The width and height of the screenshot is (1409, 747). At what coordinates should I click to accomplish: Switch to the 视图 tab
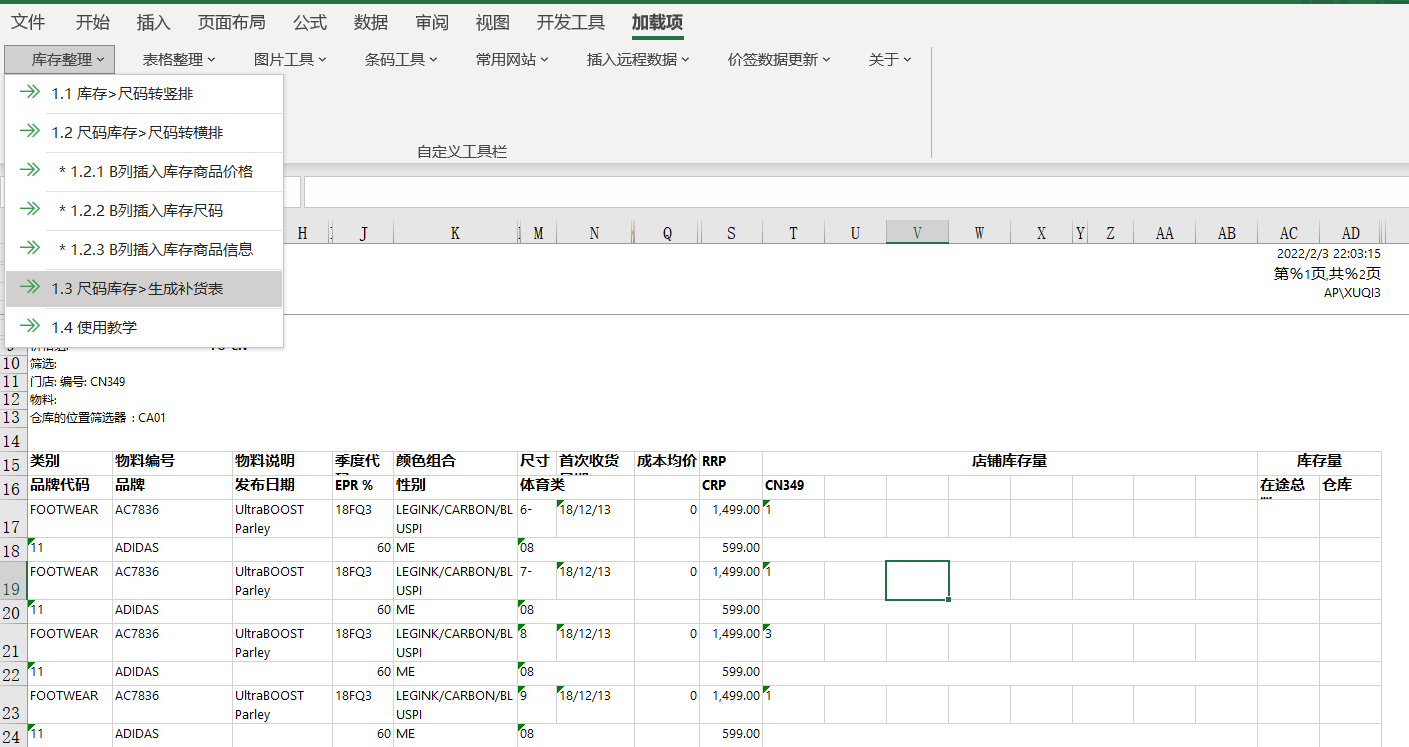click(492, 22)
